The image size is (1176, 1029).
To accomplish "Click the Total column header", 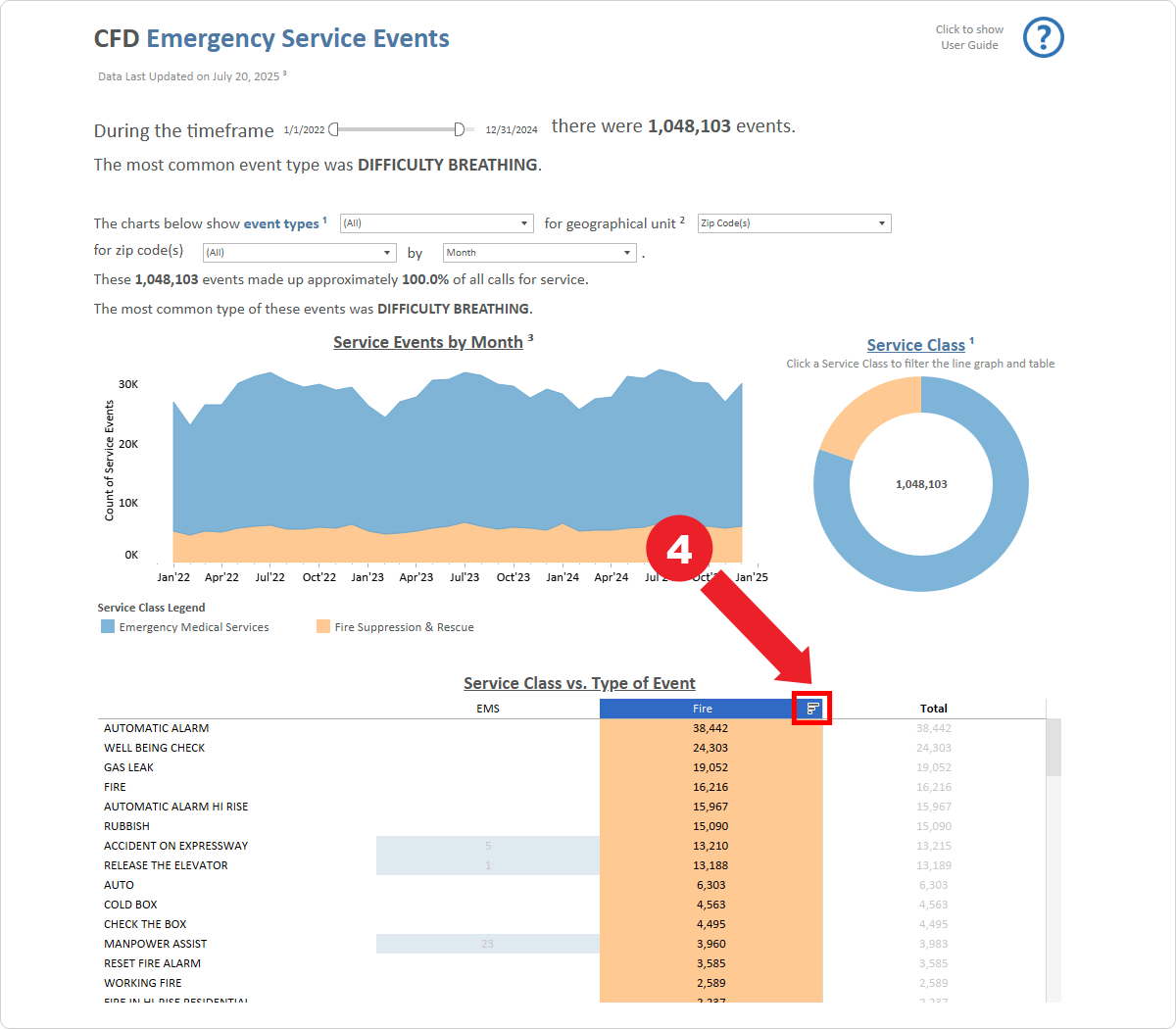I will click(x=934, y=709).
